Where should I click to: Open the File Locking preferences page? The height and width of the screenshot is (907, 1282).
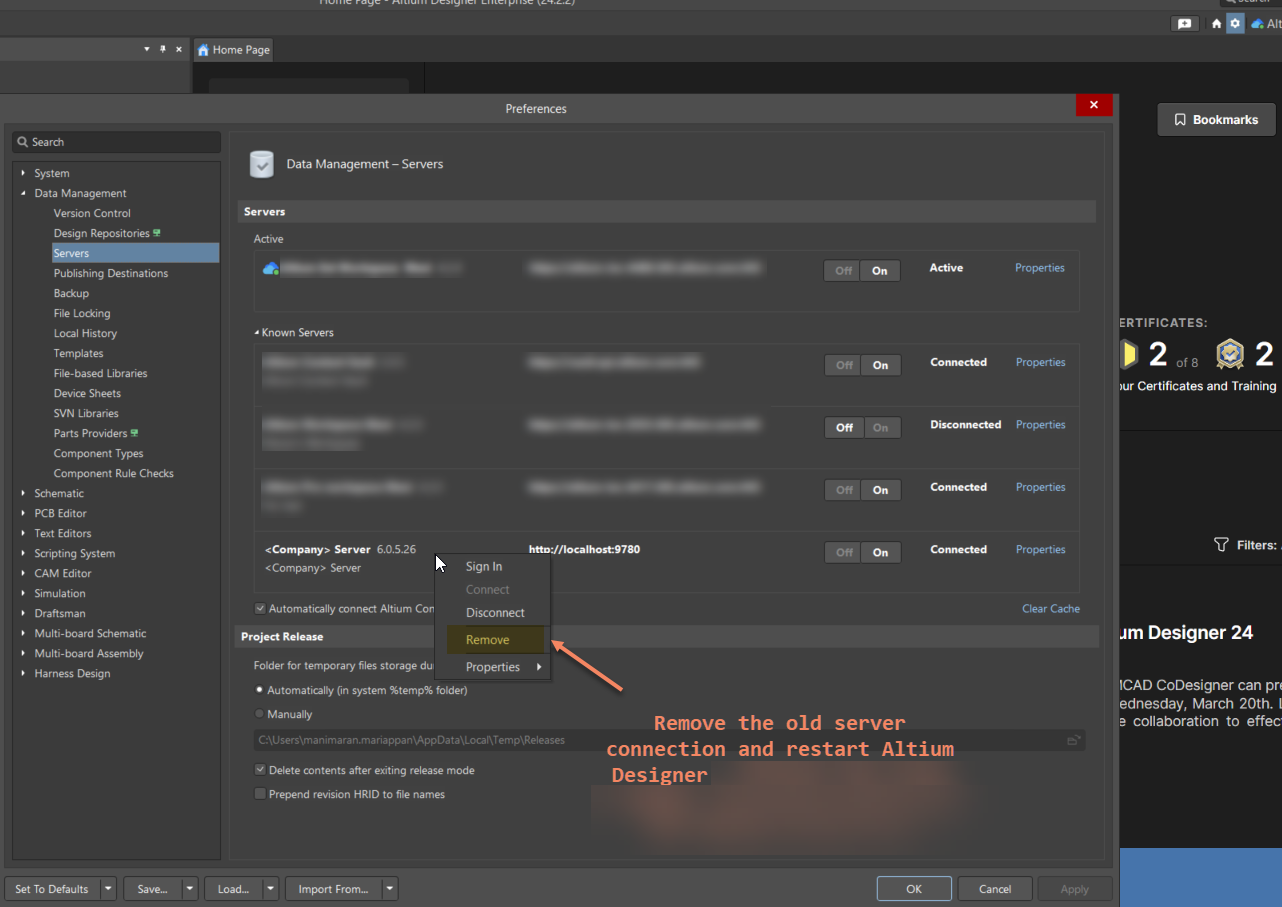(x=82, y=313)
